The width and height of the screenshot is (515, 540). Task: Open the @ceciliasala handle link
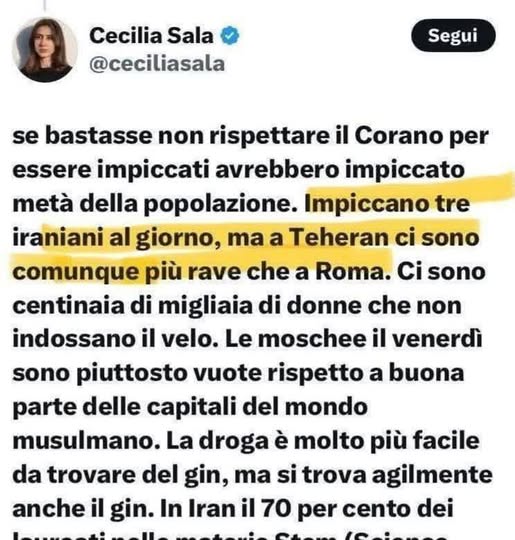click(x=157, y=64)
